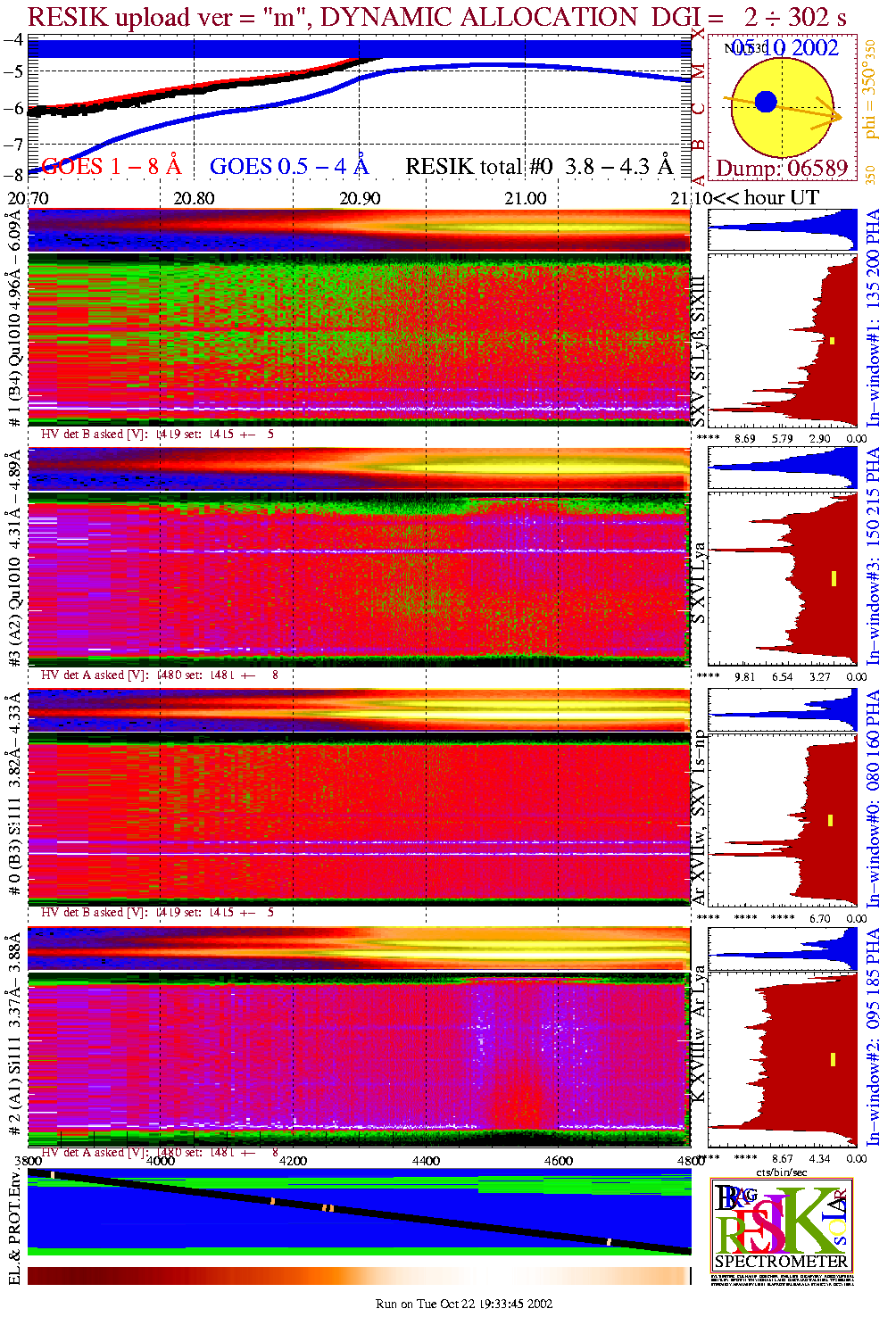Image resolution: width=896 pixels, height=1317 pixels.
Task: Click the RESIK Solar Spectrometer logo
Action: (782, 1224)
